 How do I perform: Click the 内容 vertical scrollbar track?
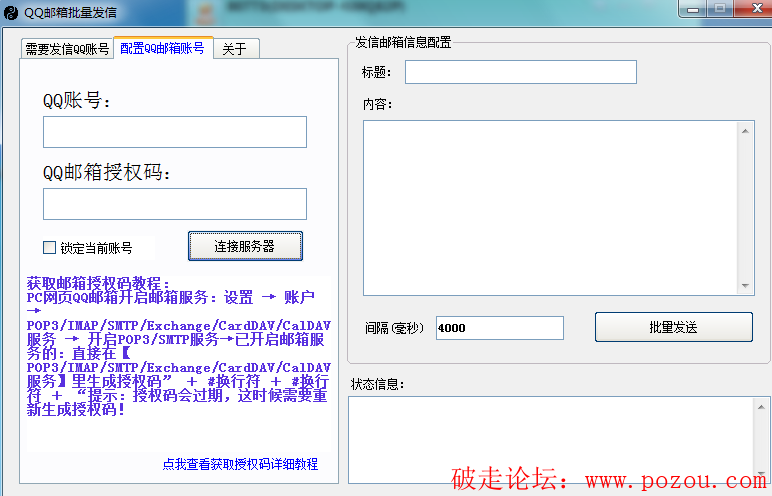(746, 207)
